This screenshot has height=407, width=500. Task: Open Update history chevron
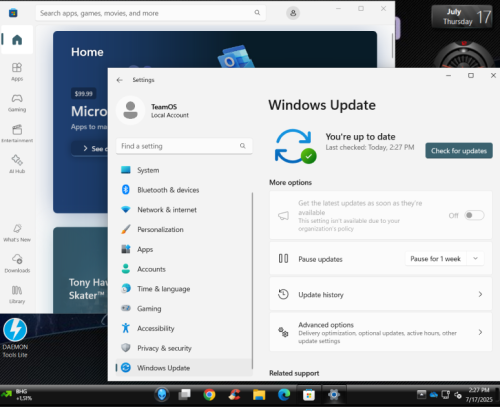pos(480,294)
